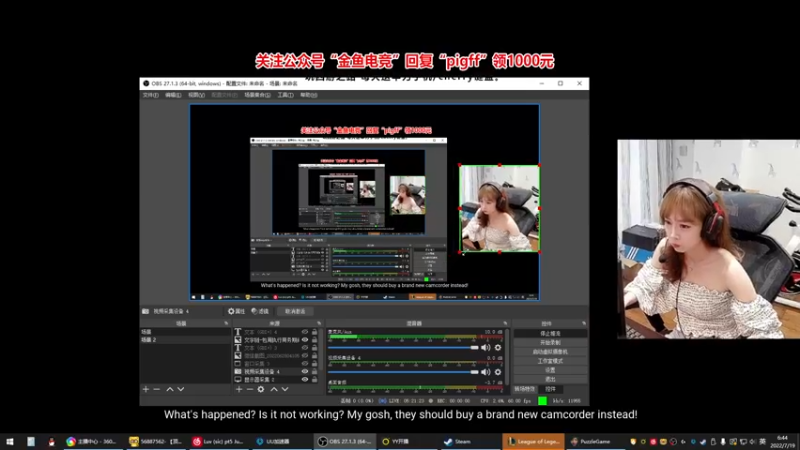Switch to 控件 (Controls) tab
This screenshot has height=450, width=800.
(x=550, y=389)
